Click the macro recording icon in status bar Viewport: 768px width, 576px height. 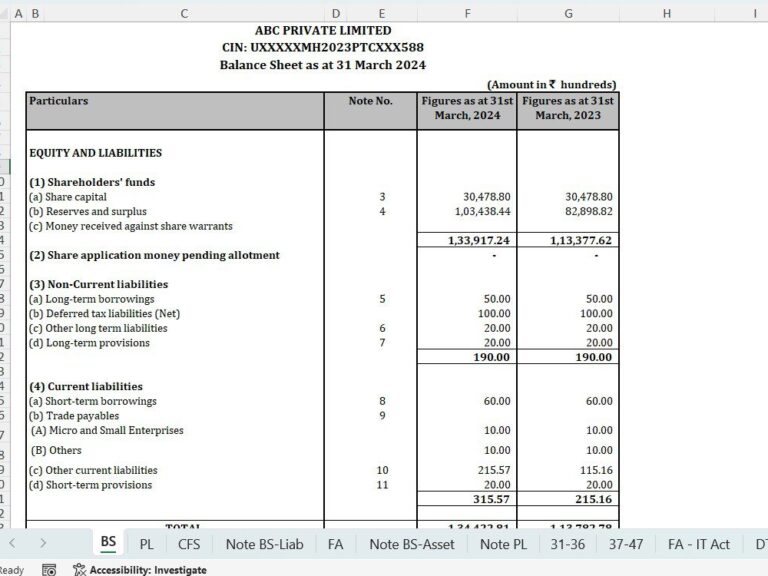[49, 569]
